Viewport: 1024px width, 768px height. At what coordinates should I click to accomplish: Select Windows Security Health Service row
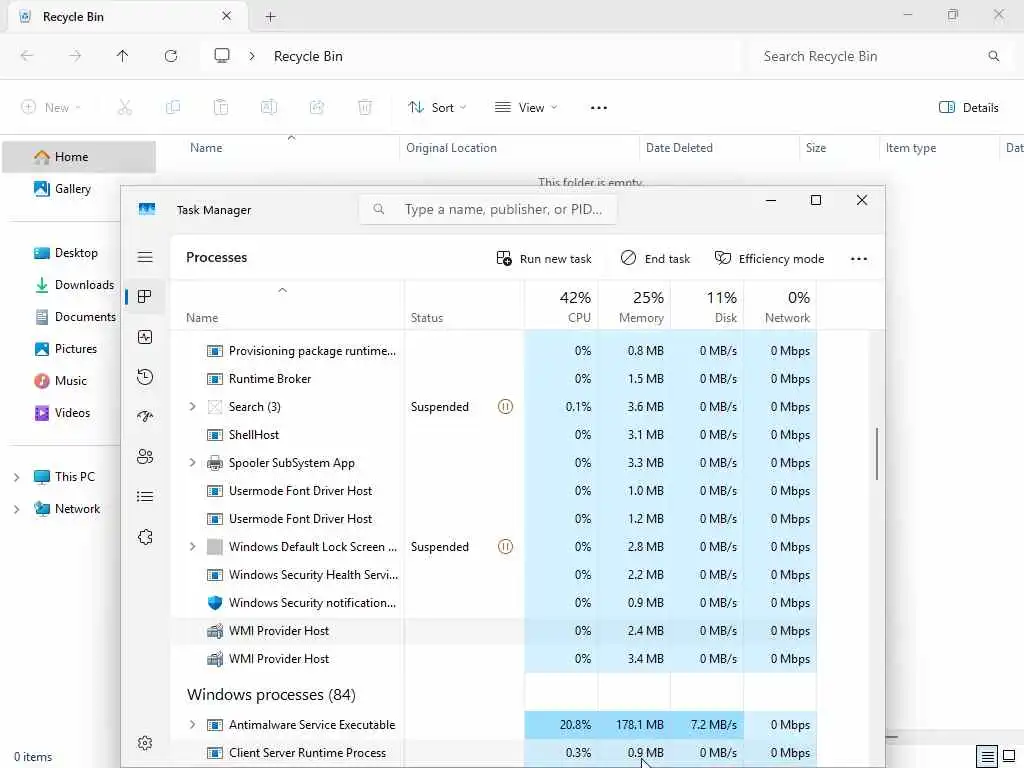tap(494, 575)
